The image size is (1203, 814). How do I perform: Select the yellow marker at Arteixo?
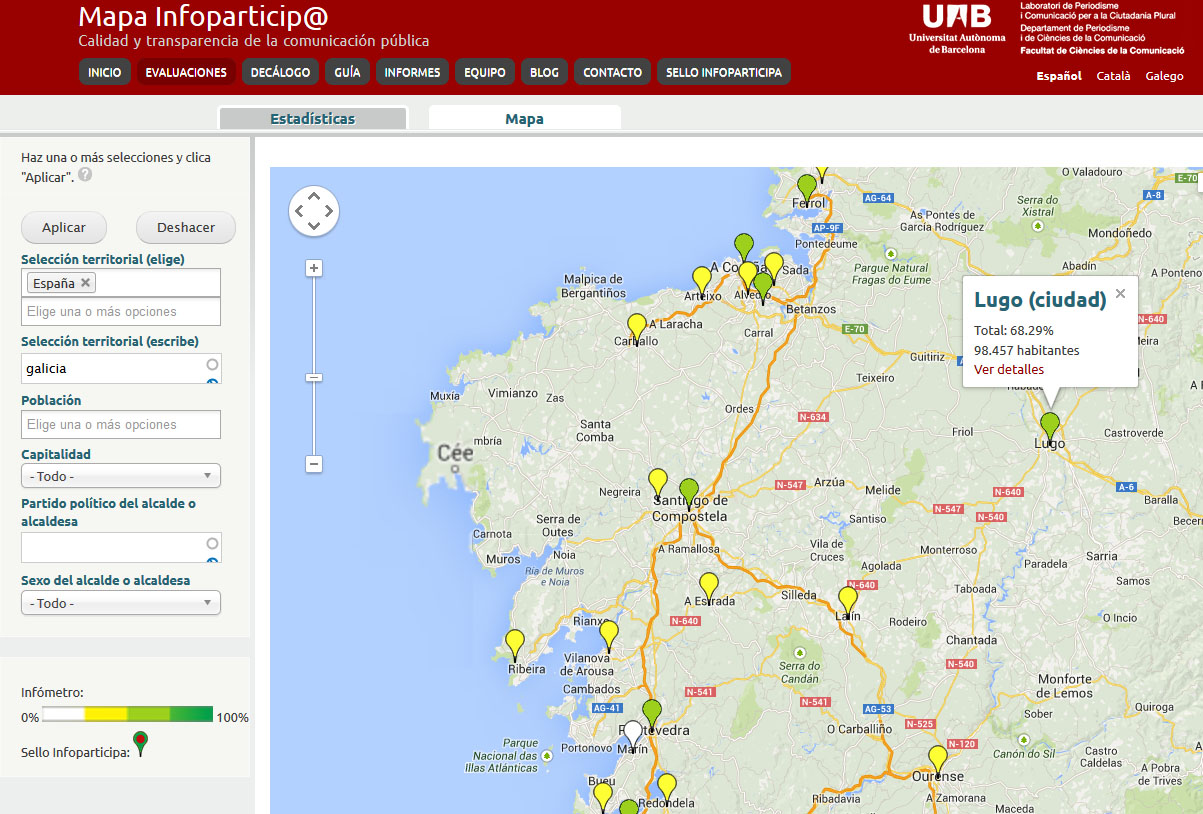(702, 280)
